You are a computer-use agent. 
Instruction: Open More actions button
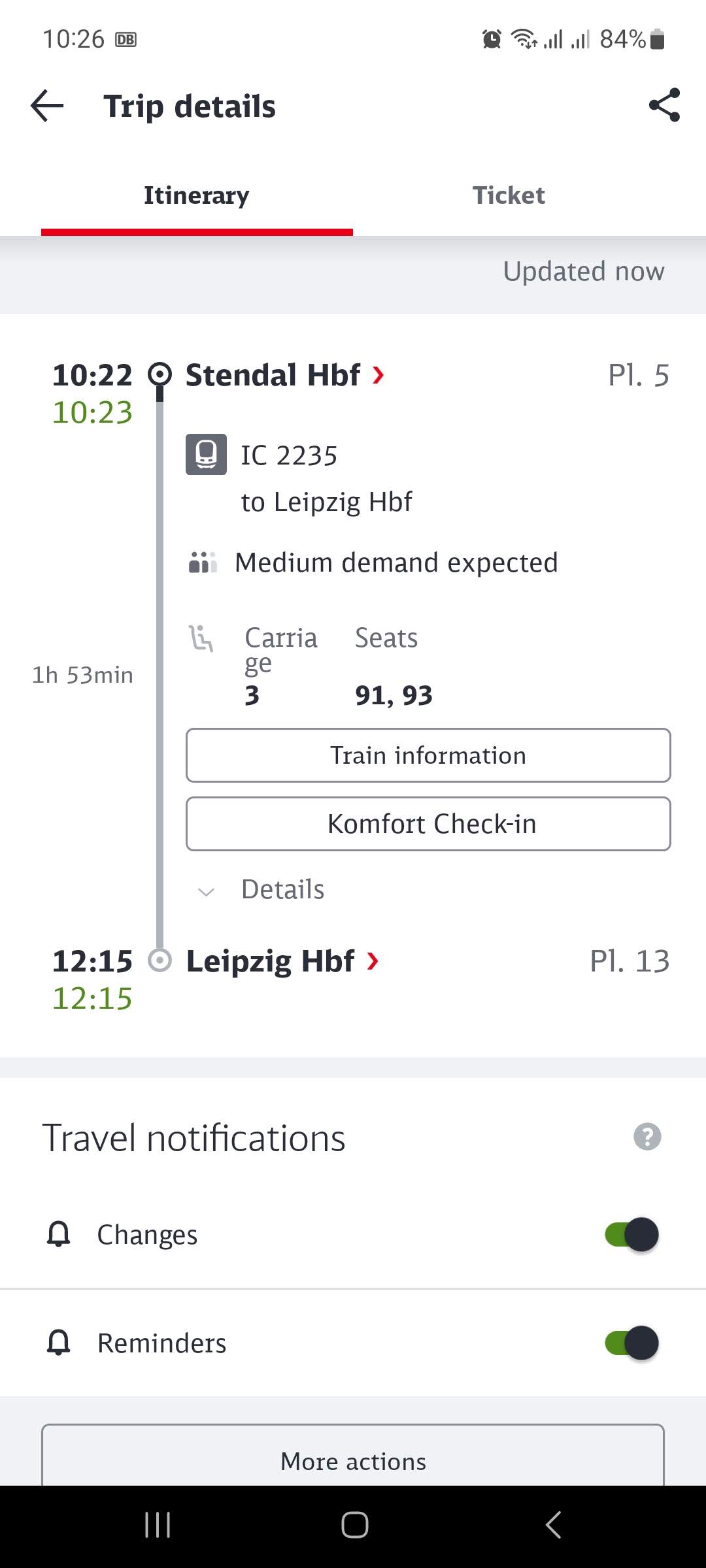353,1458
